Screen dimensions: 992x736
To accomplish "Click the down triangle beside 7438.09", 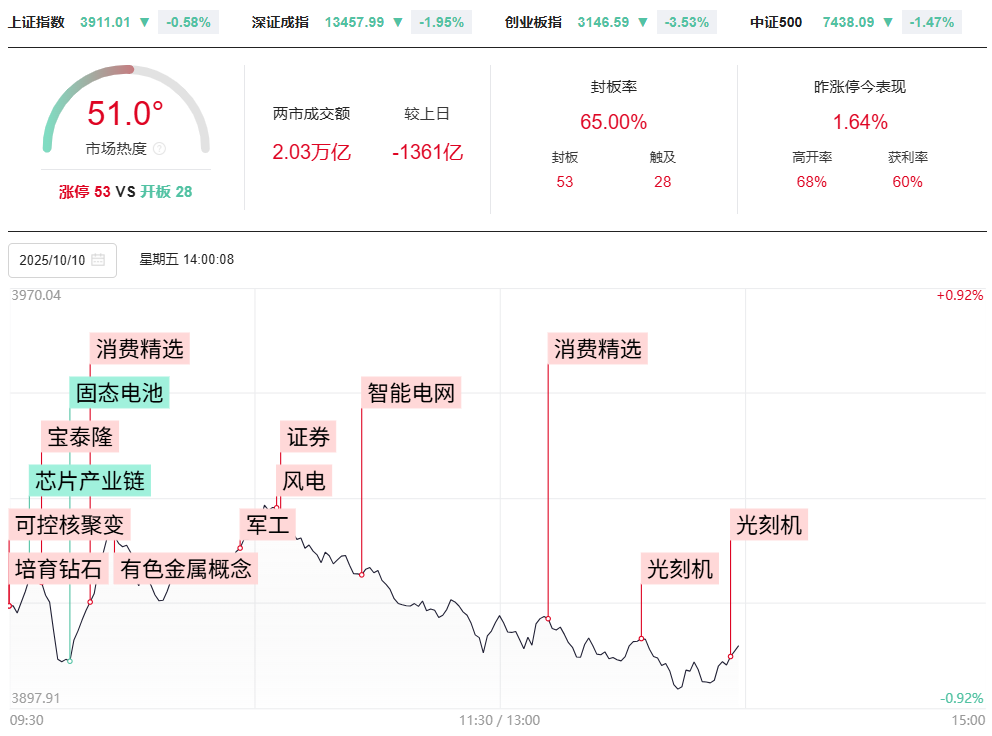I will coord(888,22).
